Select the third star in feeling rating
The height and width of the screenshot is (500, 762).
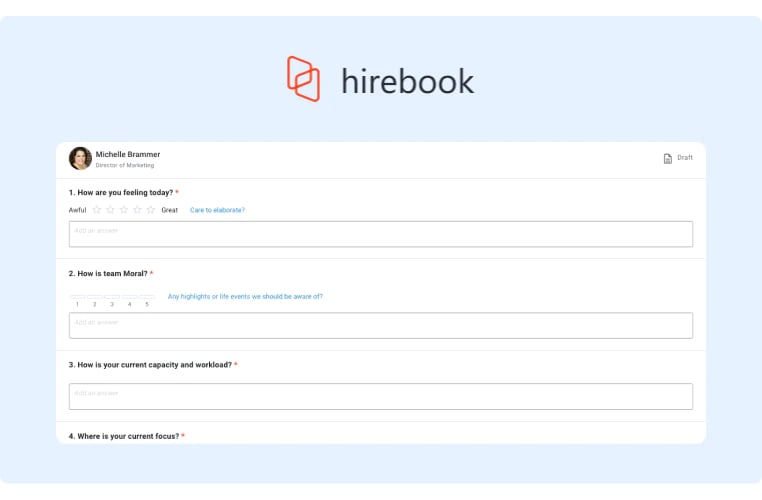(124, 209)
